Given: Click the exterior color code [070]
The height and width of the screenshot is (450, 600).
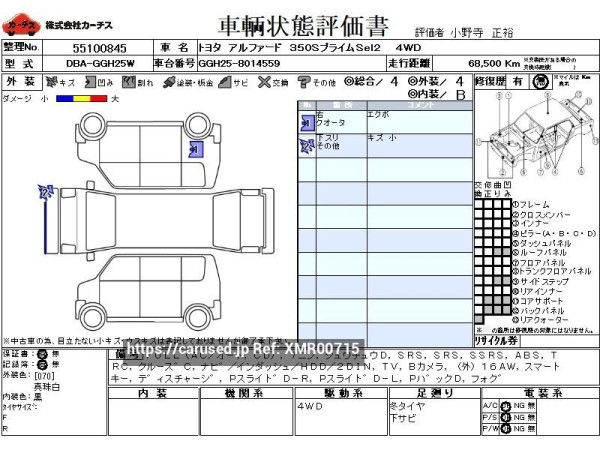Looking at the screenshot, I should [44, 376].
